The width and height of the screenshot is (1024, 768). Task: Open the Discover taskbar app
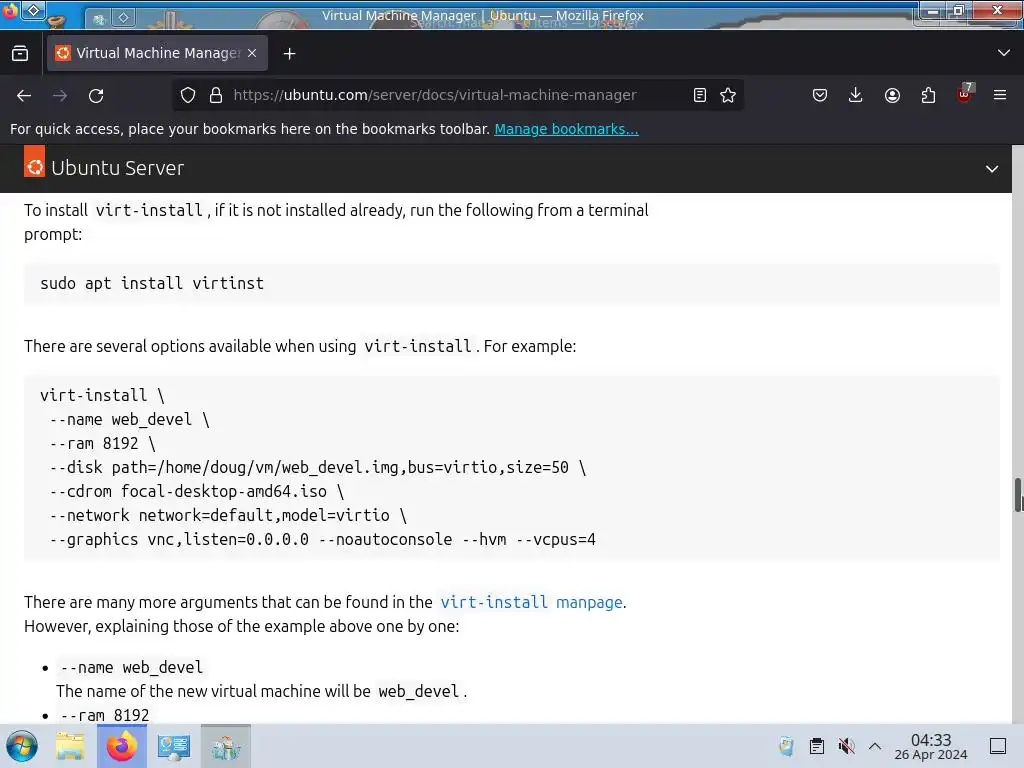coord(226,746)
